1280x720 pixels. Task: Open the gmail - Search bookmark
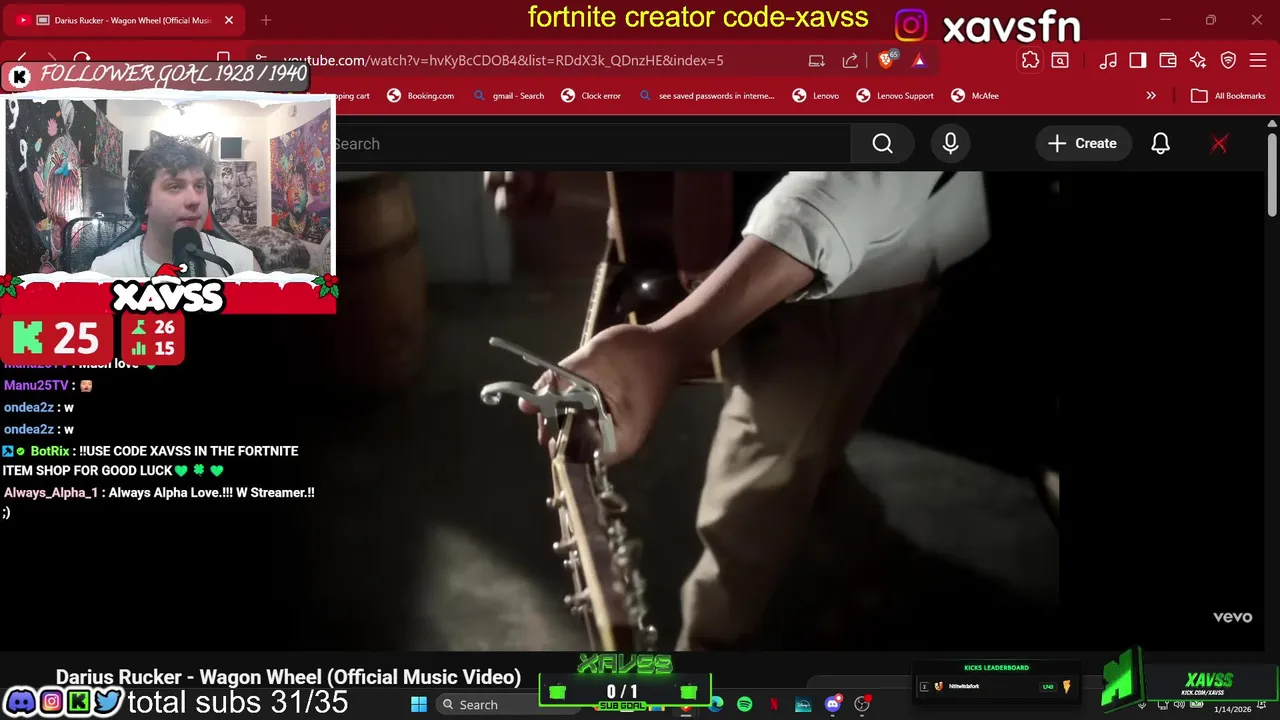point(509,96)
